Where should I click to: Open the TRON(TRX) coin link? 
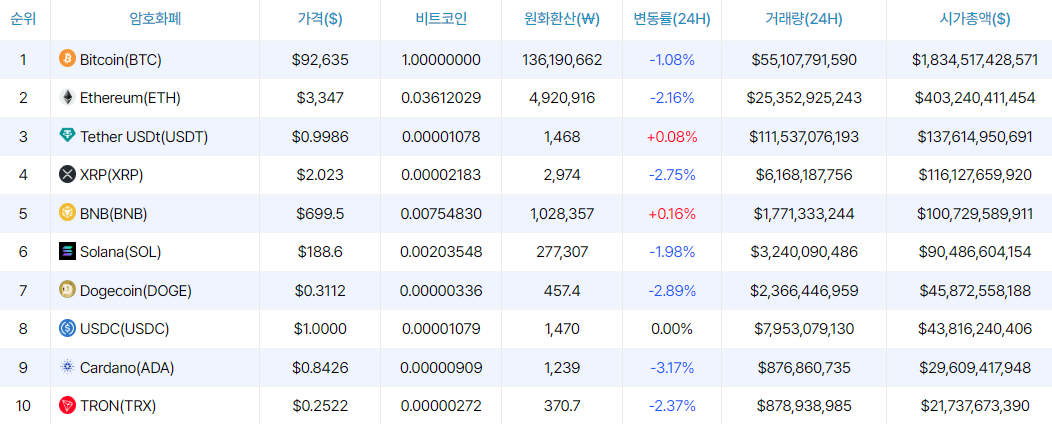[118, 406]
